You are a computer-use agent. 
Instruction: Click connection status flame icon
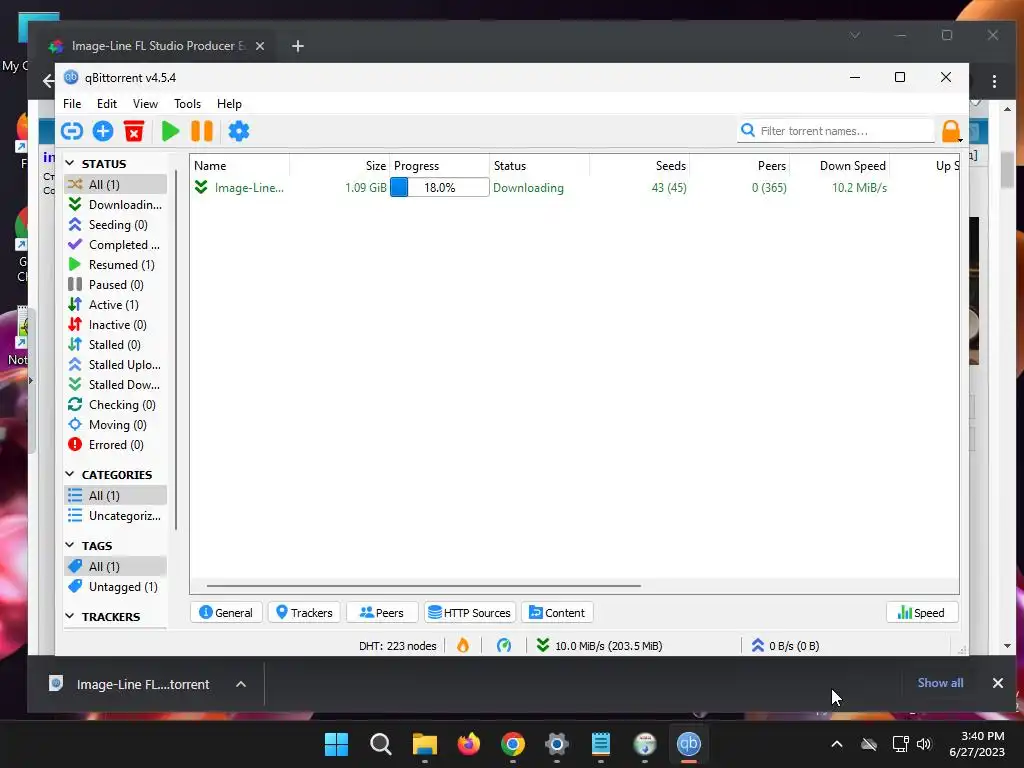click(x=463, y=646)
